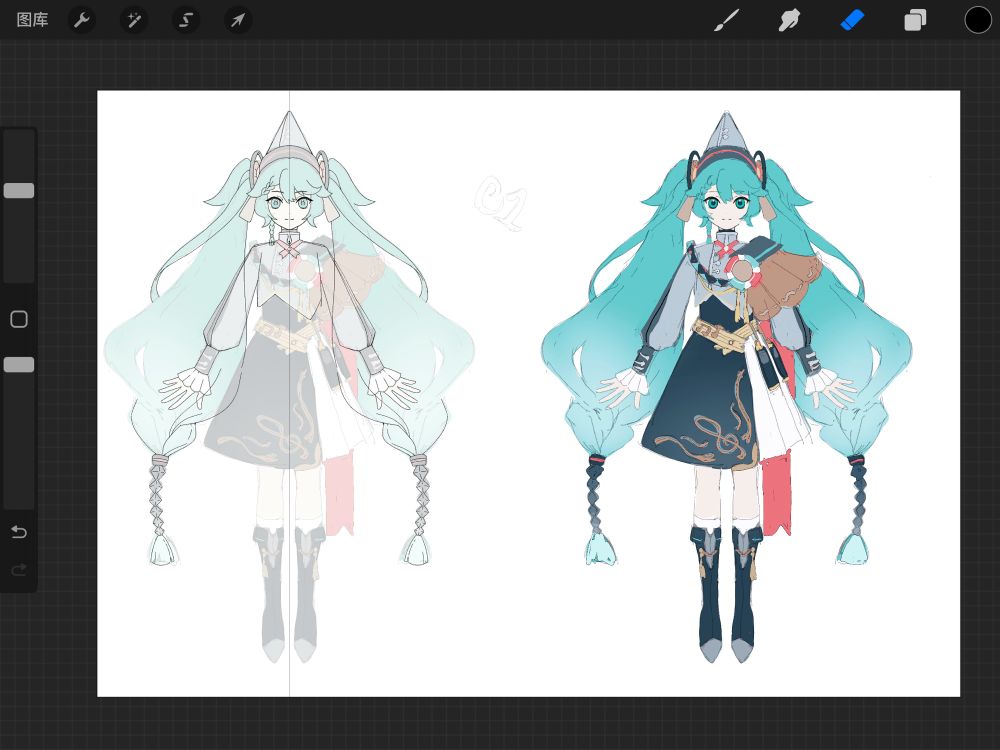The width and height of the screenshot is (1000, 750).
Task: Tap the square Modify button in sidebar
Action: 19,319
